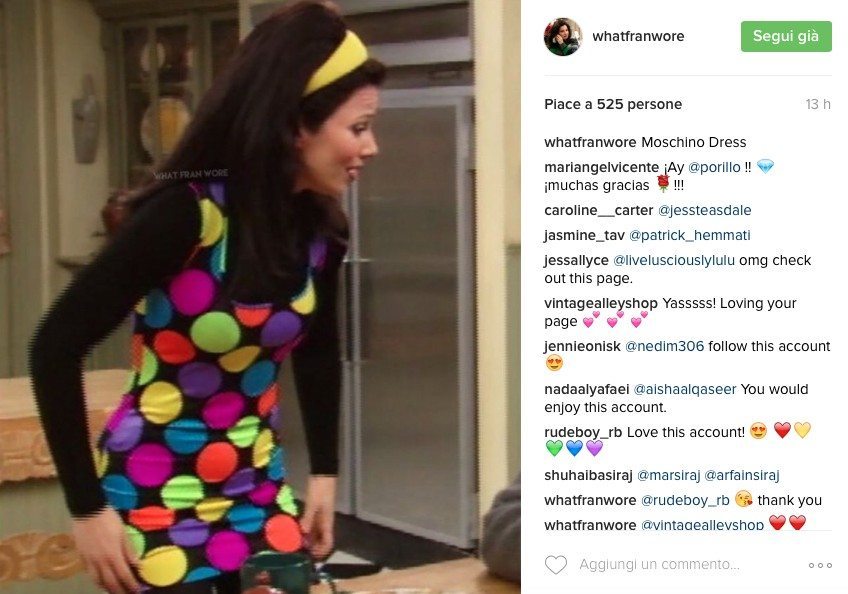The width and height of the screenshot is (848, 594).
Task: Open the @nedim306 mention
Action: 664,346
